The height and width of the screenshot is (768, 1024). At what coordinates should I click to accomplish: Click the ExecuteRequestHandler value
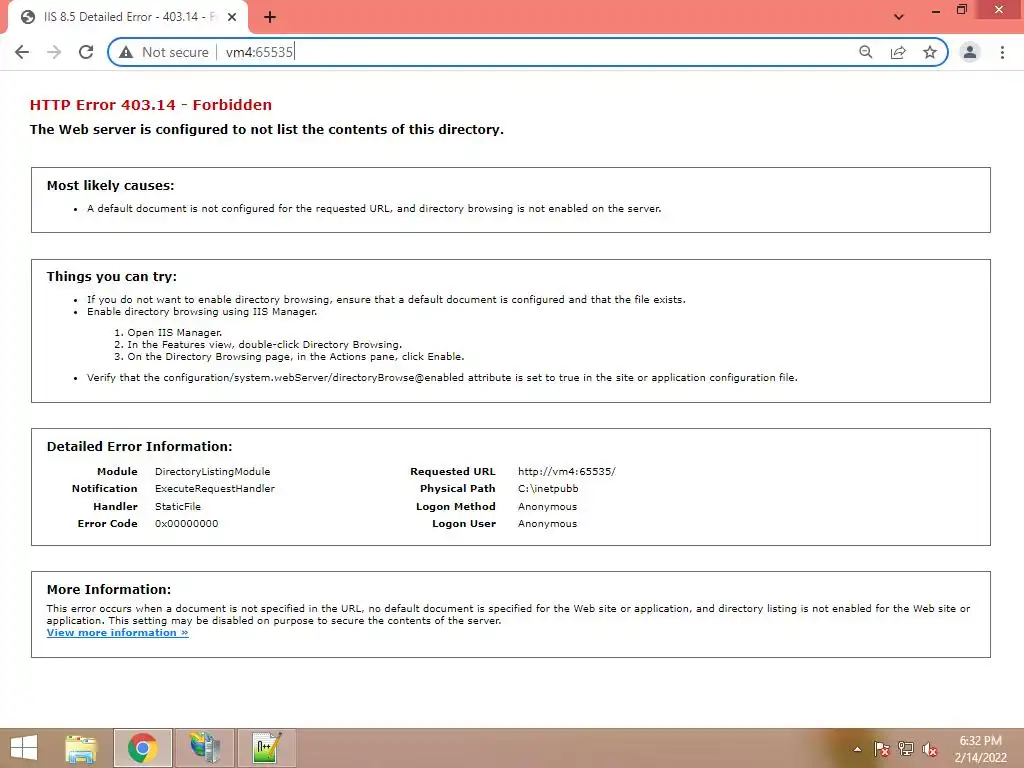coord(215,488)
